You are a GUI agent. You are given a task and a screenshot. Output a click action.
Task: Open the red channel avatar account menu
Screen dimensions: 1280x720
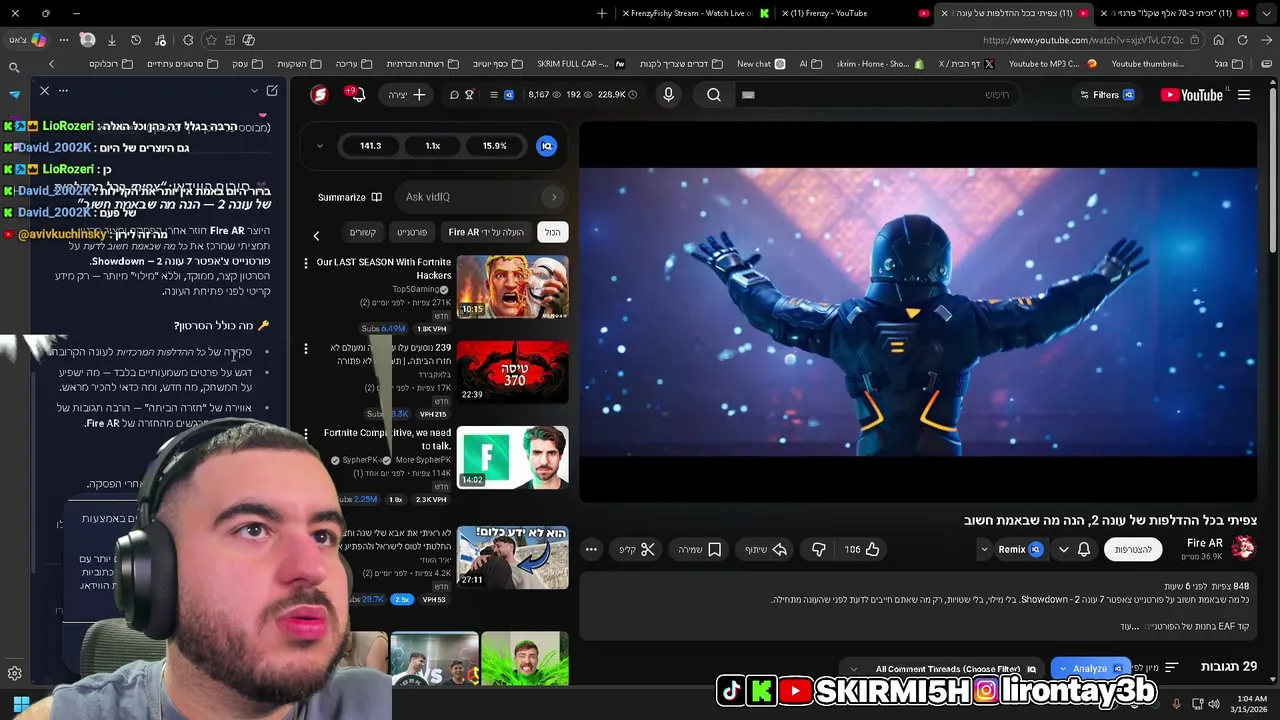click(320, 95)
